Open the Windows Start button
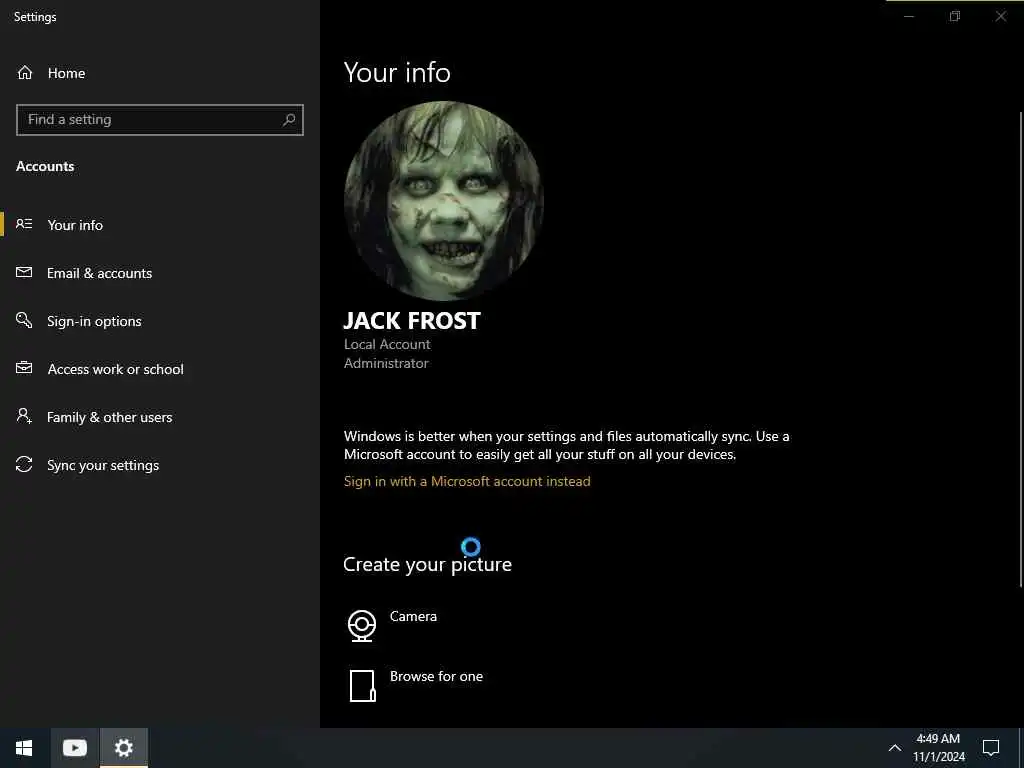 24,748
